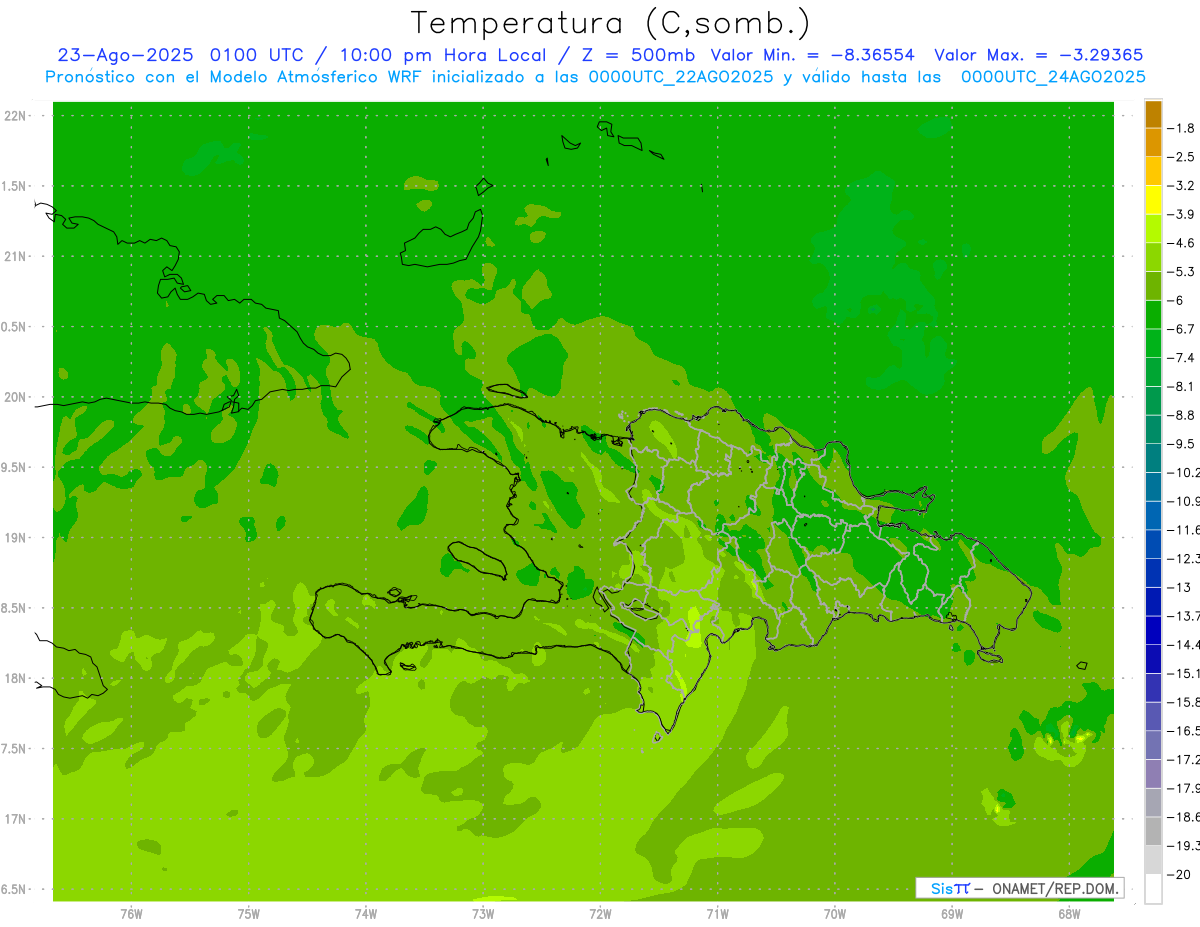Click the '71W' longitude label
Viewport: 1200px width, 927px height.
pos(717,913)
